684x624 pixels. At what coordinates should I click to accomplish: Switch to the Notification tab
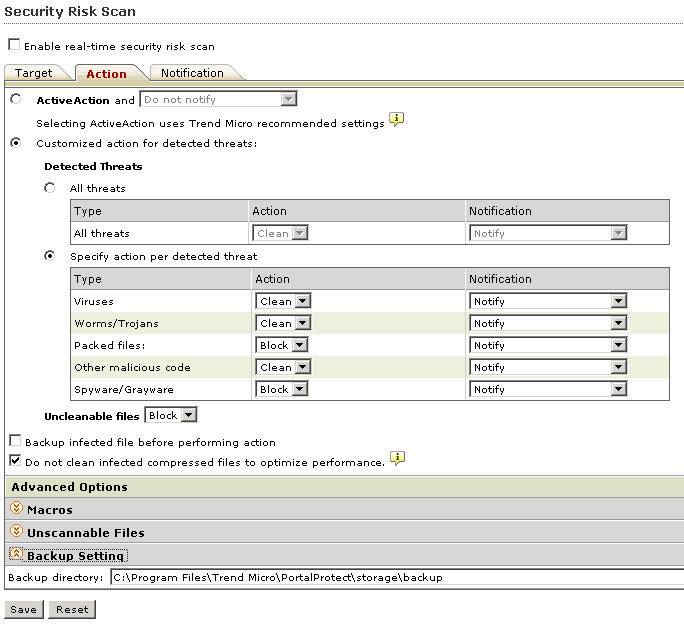(x=192, y=73)
